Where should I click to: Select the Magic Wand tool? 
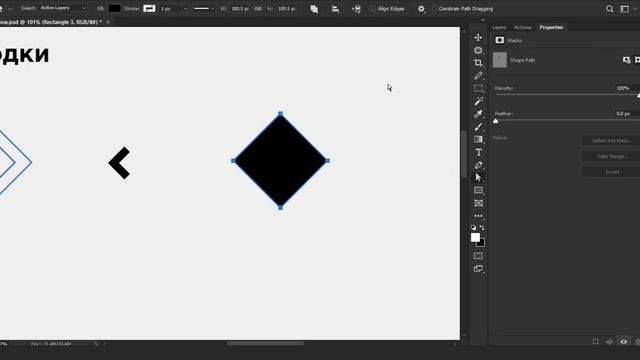click(x=478, y=101)
